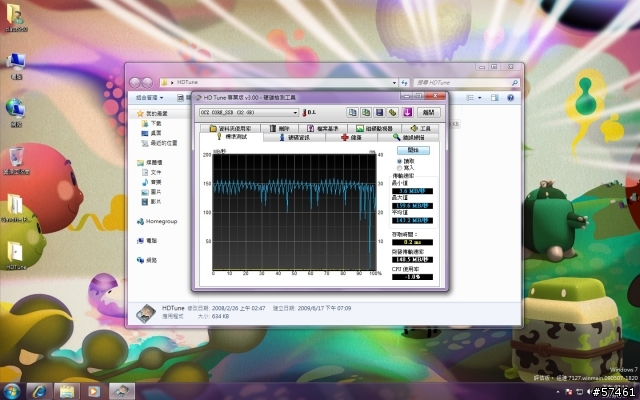Screen dimensions: 640x400
Task: Select the Recycle Bin desktop icon
Action: point(16,161)
